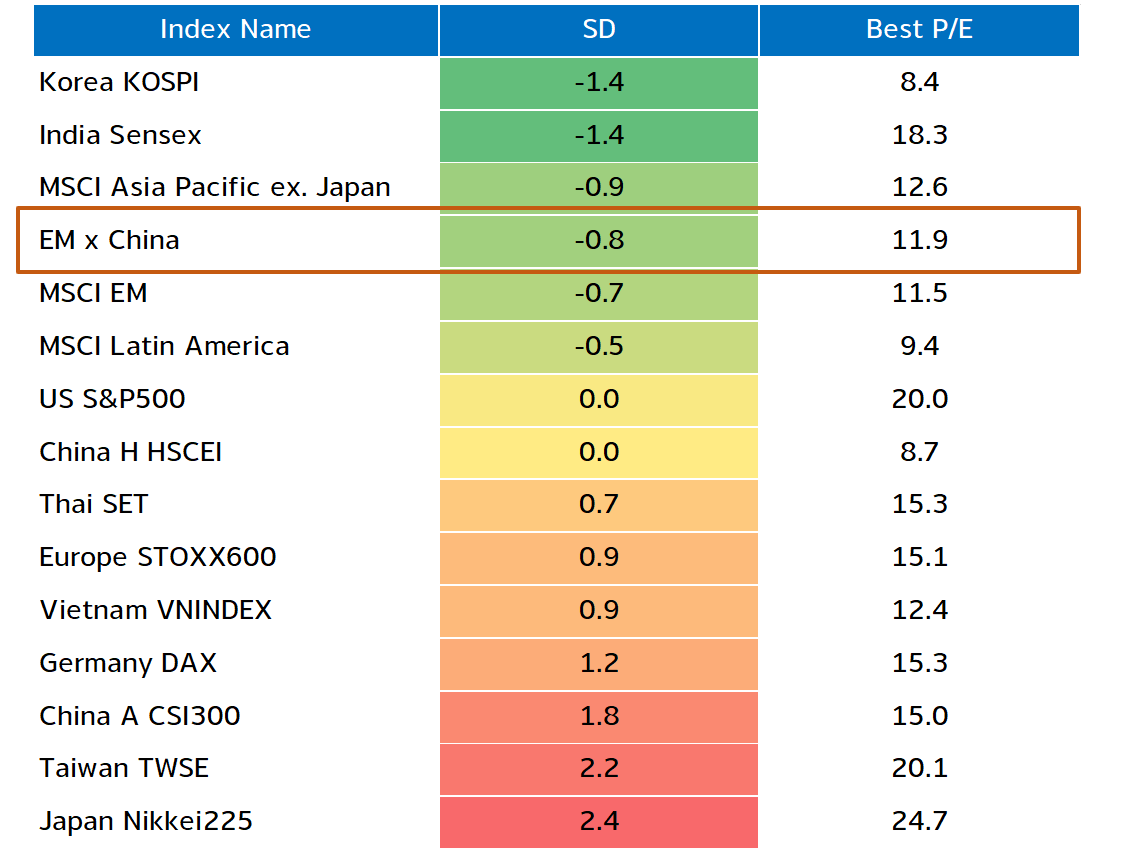1134x865 pixels.
Task: Select the Korea KOSPI row label
Action: 119,82
